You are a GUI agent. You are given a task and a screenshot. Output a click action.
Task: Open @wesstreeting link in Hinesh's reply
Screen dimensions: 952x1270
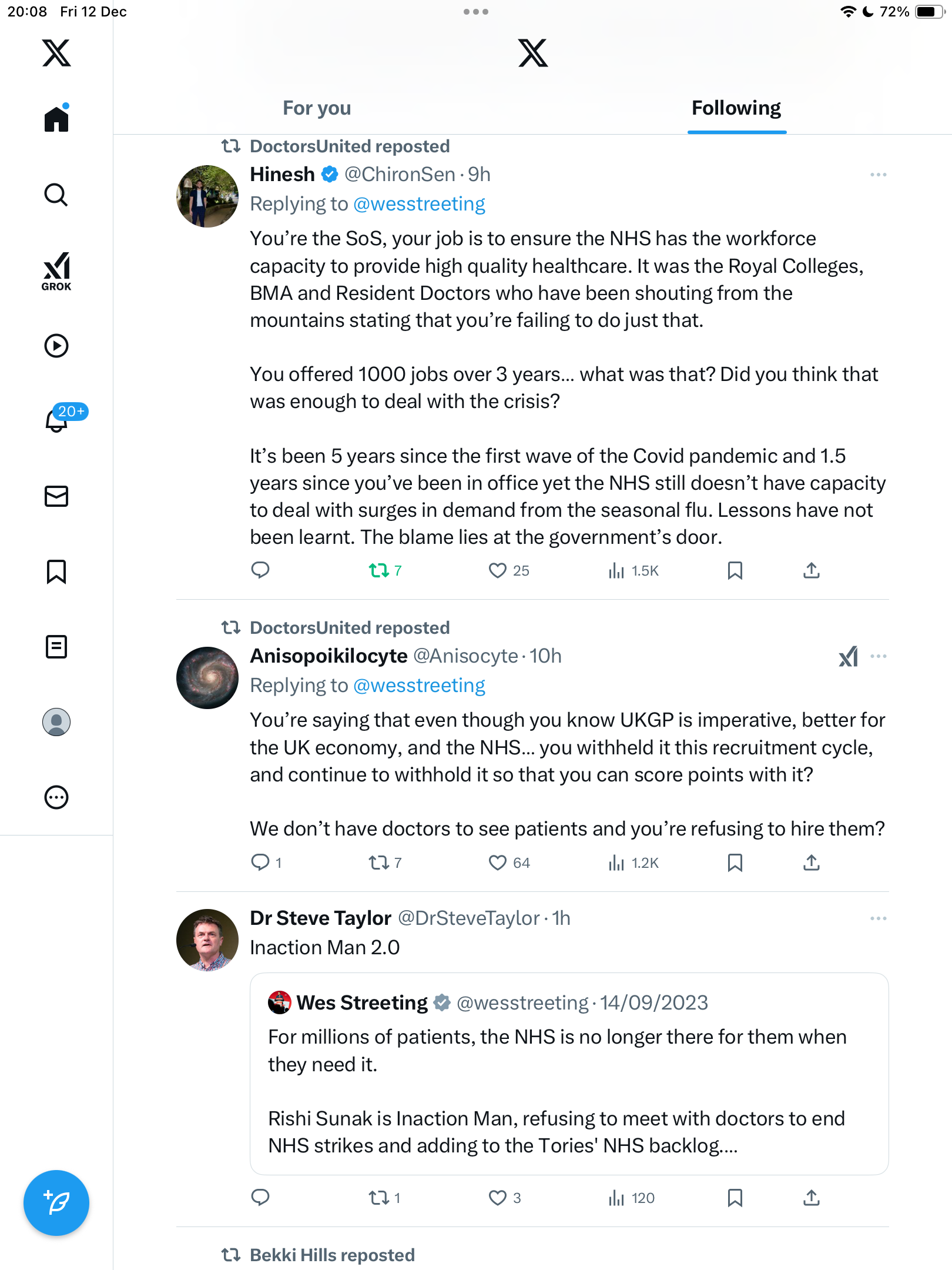pos(419,204)
